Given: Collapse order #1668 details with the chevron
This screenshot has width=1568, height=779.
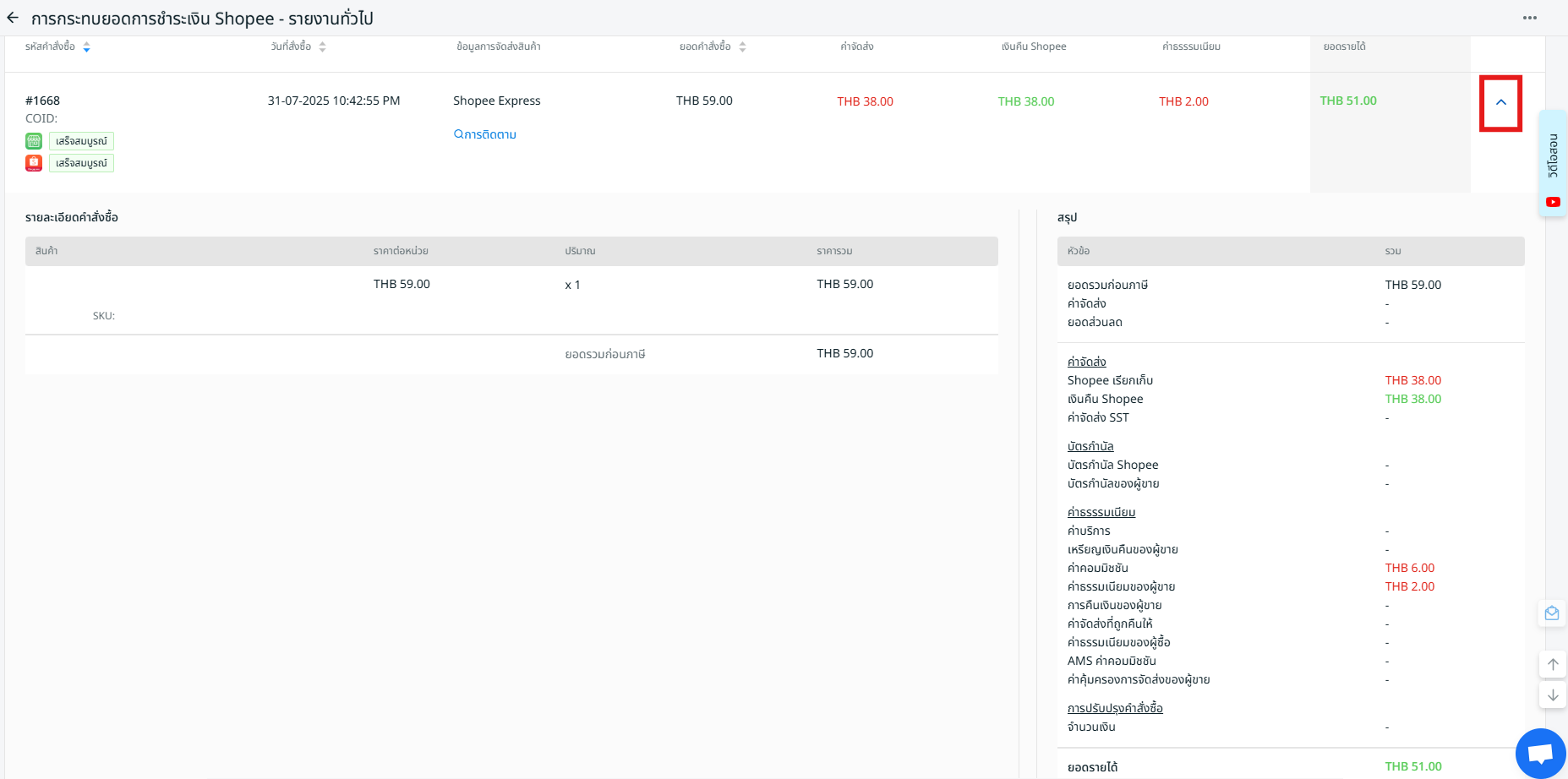Looking at the screenshot, I should (1500, 102).
